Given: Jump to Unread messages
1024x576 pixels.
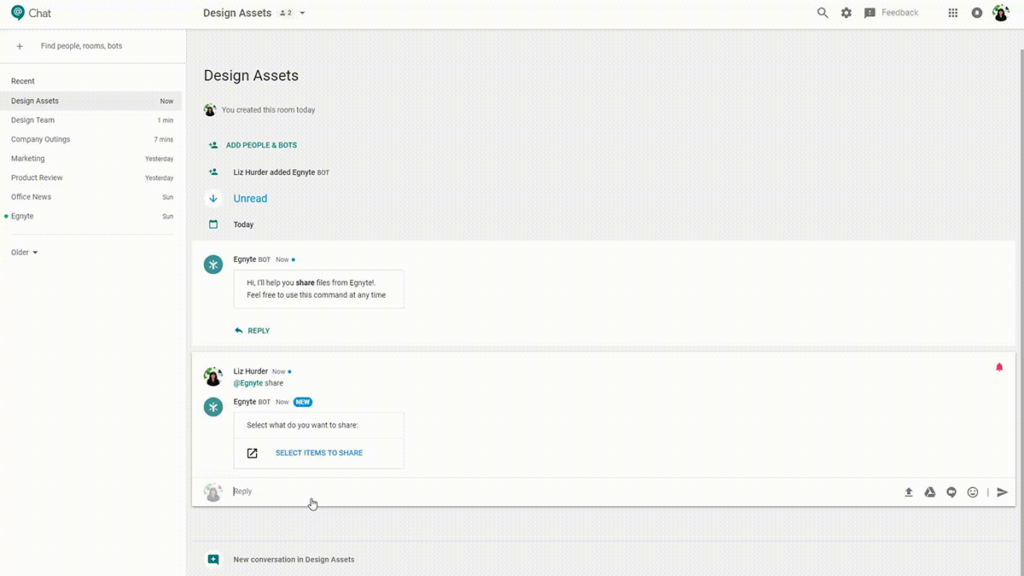Looking at the screenshot, I should [x=250, y=199].
